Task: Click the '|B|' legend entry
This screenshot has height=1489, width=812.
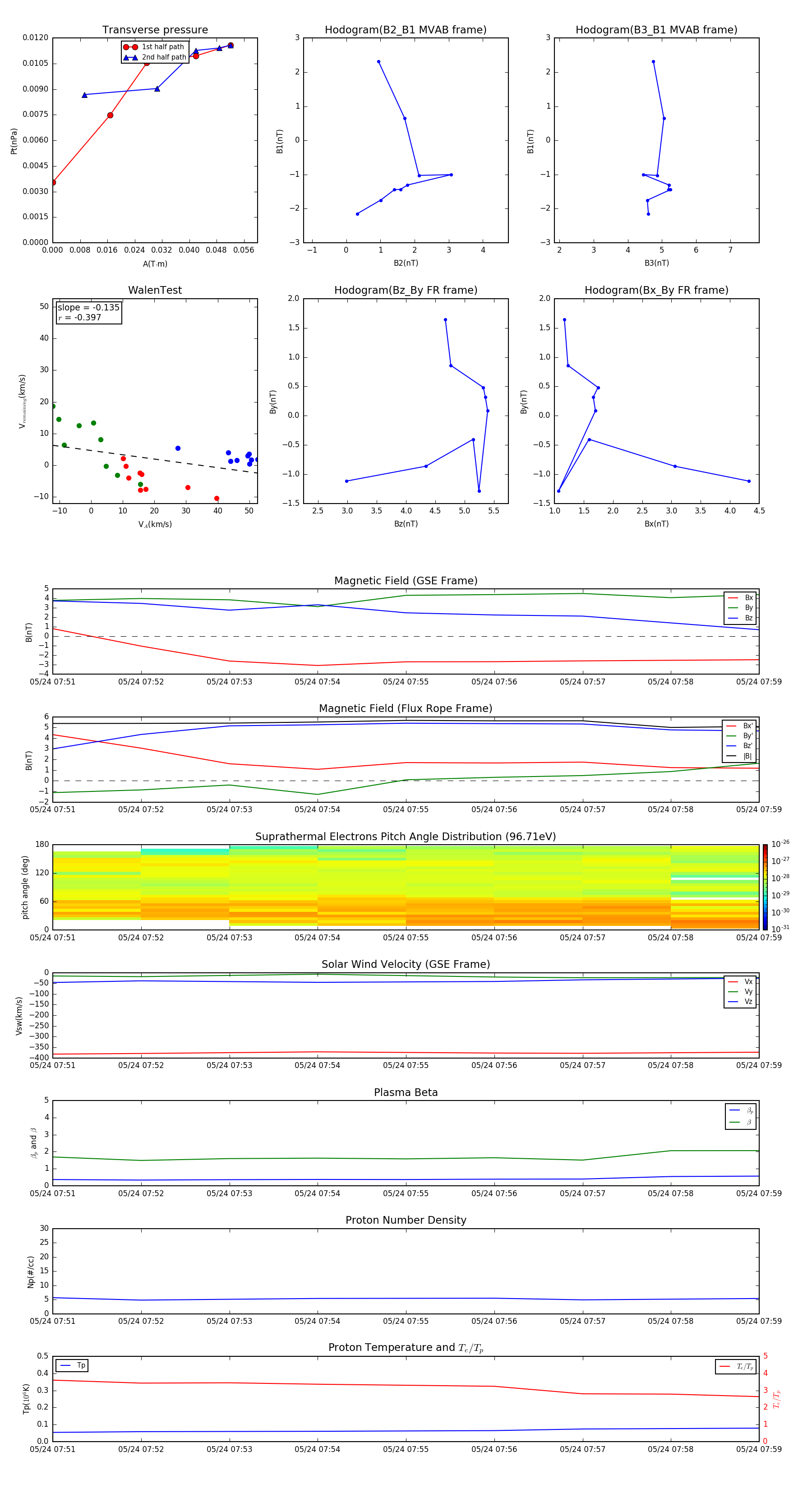Action: 740,757
